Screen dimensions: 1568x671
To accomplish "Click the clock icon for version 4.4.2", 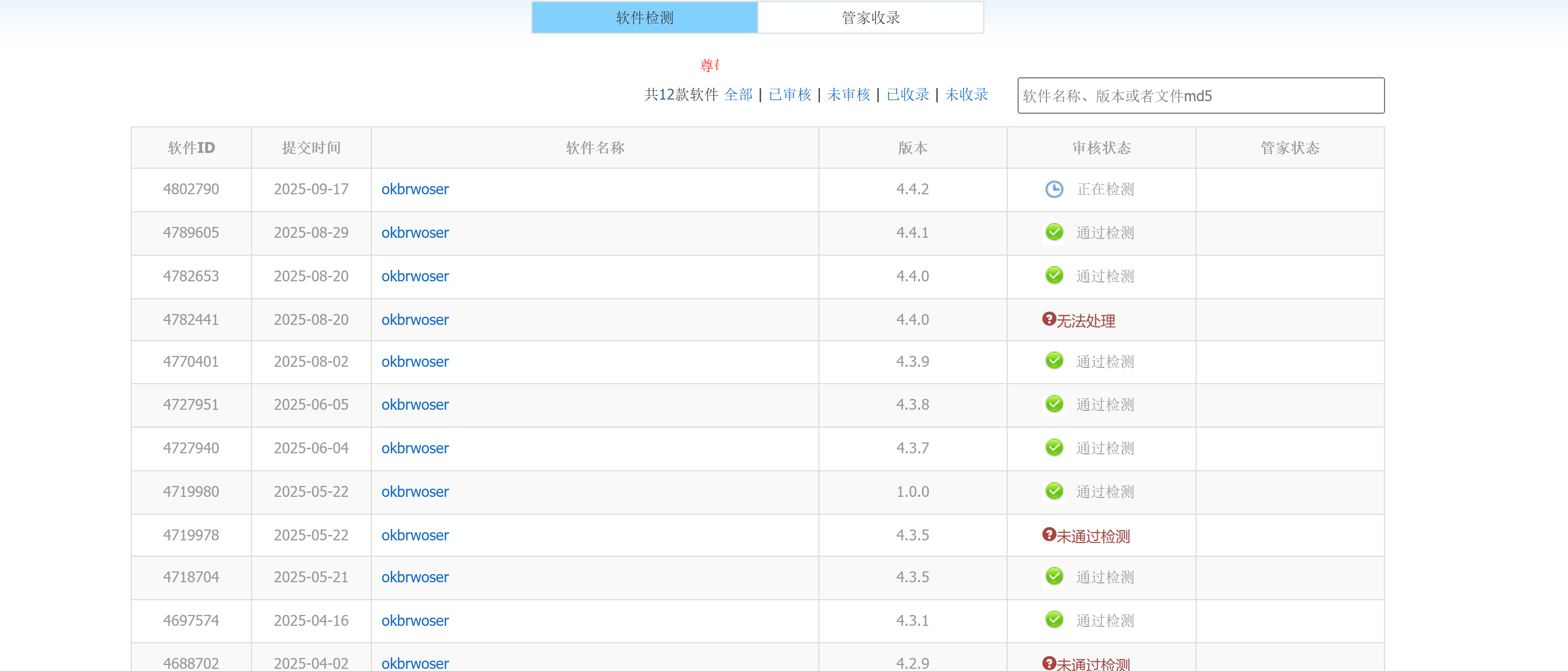I will pos(1053,189).
